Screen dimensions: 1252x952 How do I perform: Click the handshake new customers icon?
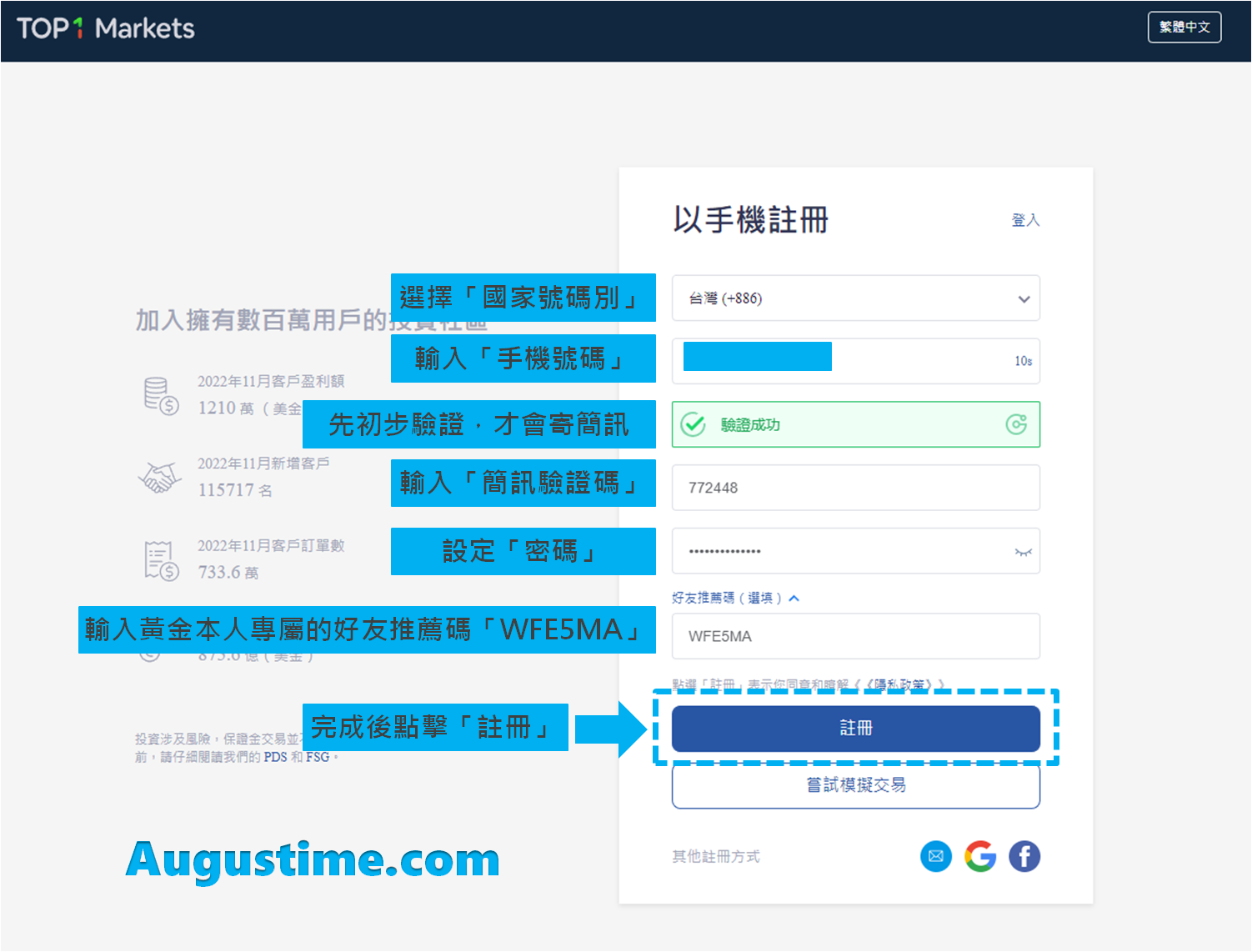tap(159, 478)
